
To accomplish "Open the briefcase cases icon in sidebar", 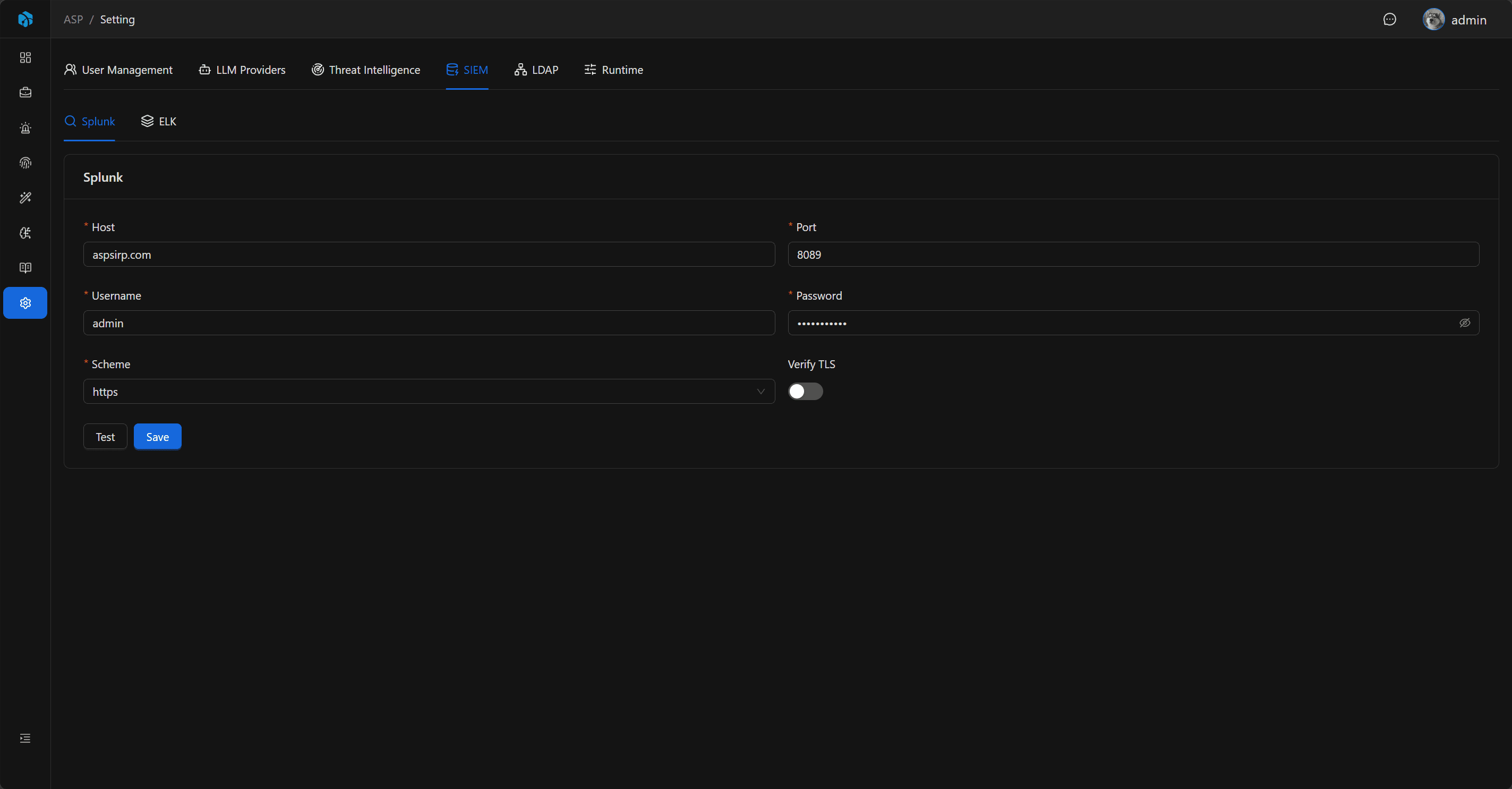I will 25,92.
